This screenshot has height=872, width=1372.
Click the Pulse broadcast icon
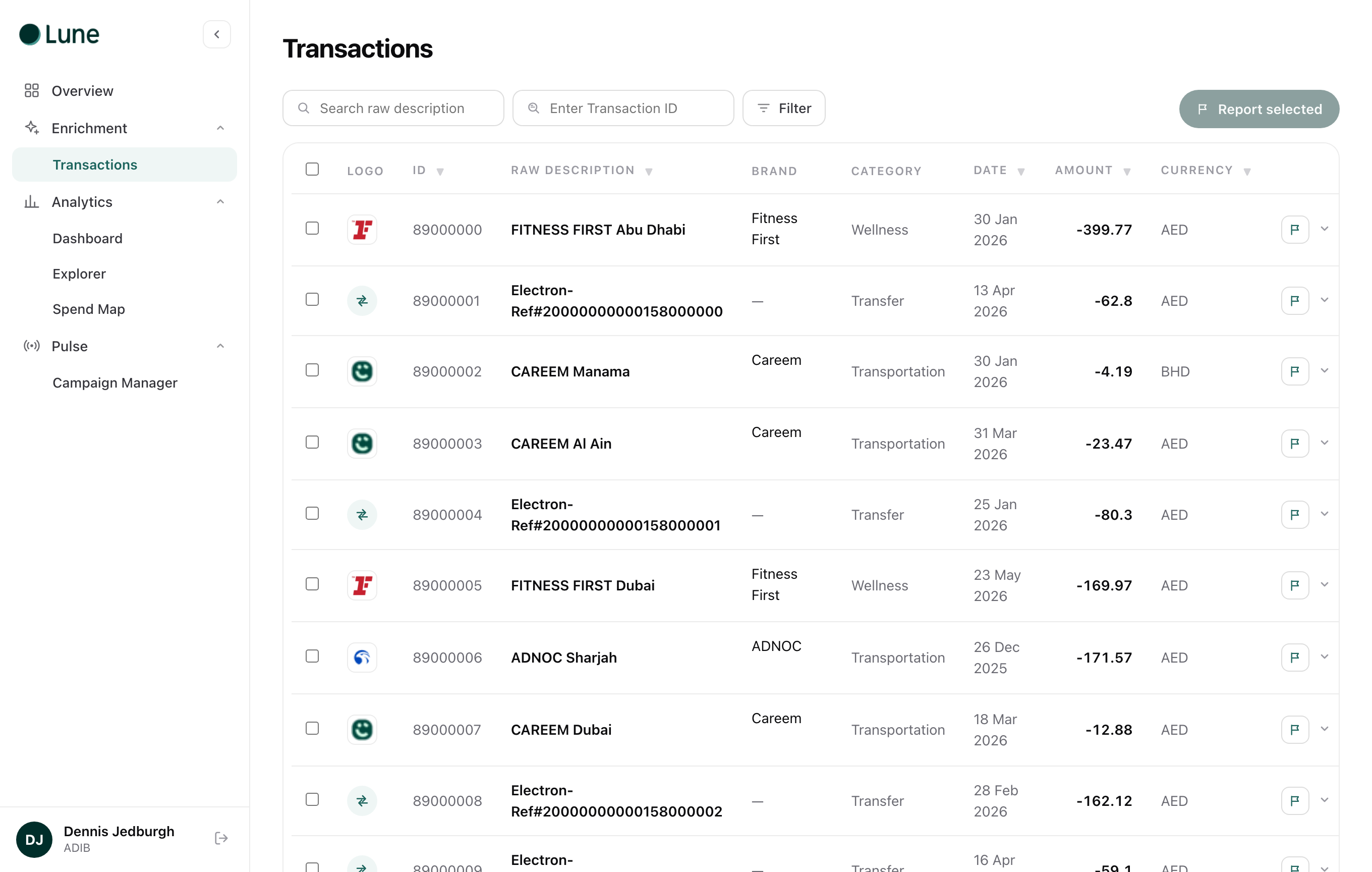coord(31,345)
